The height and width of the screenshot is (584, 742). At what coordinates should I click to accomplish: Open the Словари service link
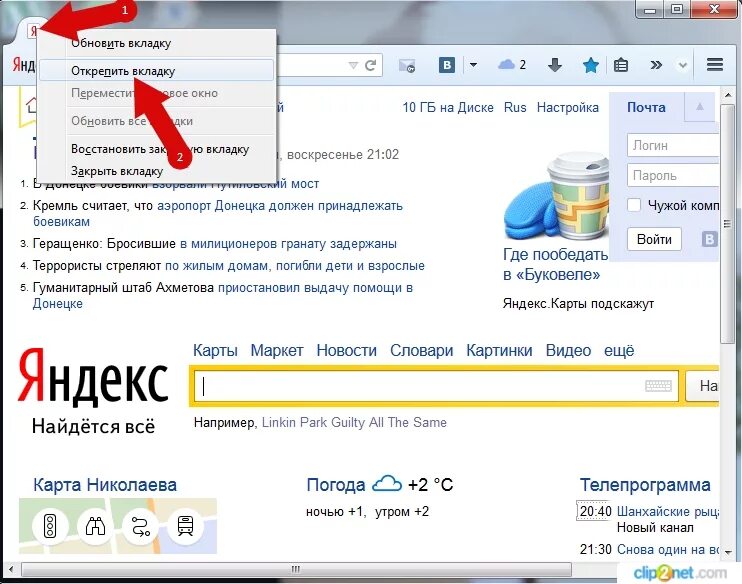[x=421, y=350]
